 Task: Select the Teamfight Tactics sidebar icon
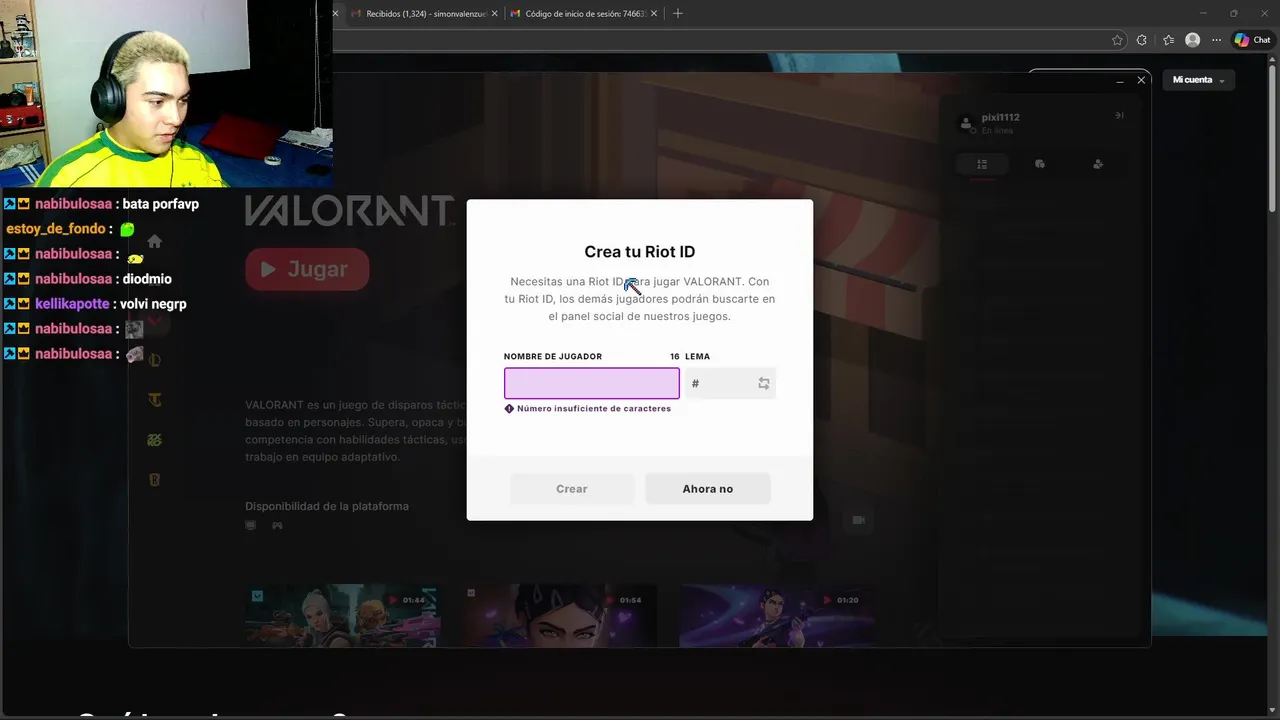154,400
